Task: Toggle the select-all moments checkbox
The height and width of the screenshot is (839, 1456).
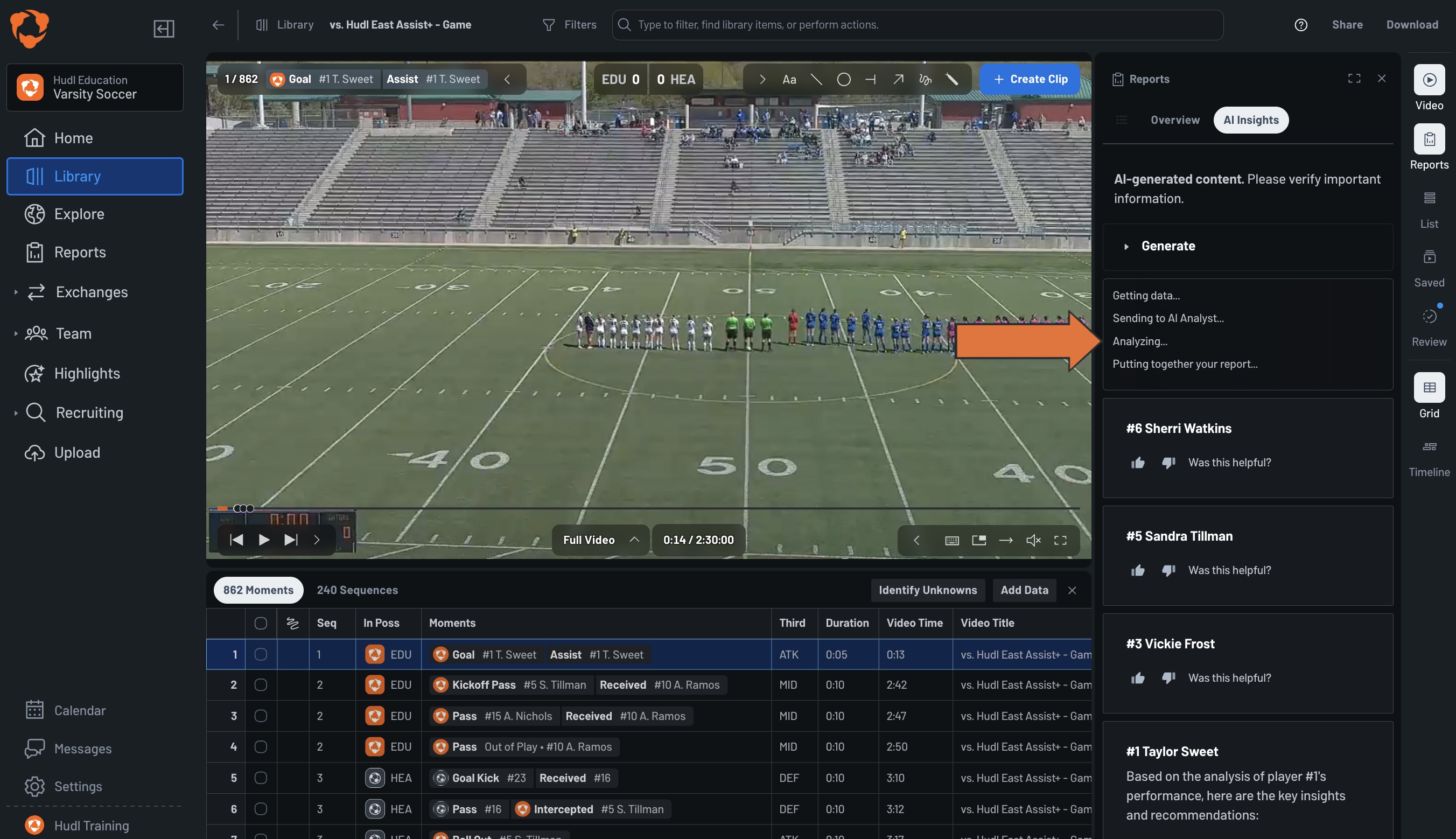Action: coord(261,623)
